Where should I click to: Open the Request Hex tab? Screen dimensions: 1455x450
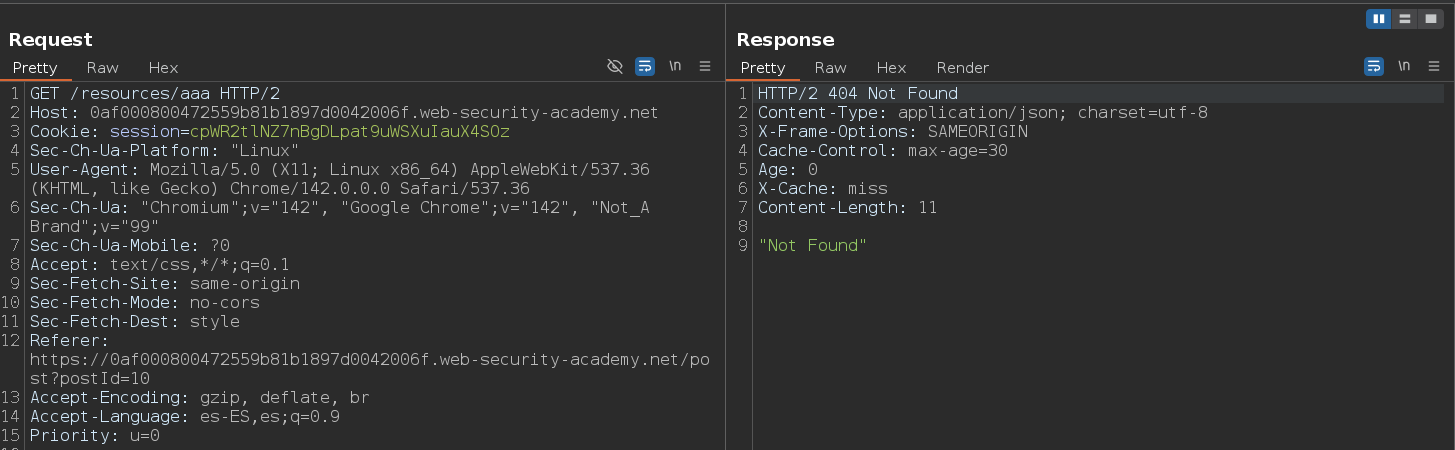pos(163,68)
